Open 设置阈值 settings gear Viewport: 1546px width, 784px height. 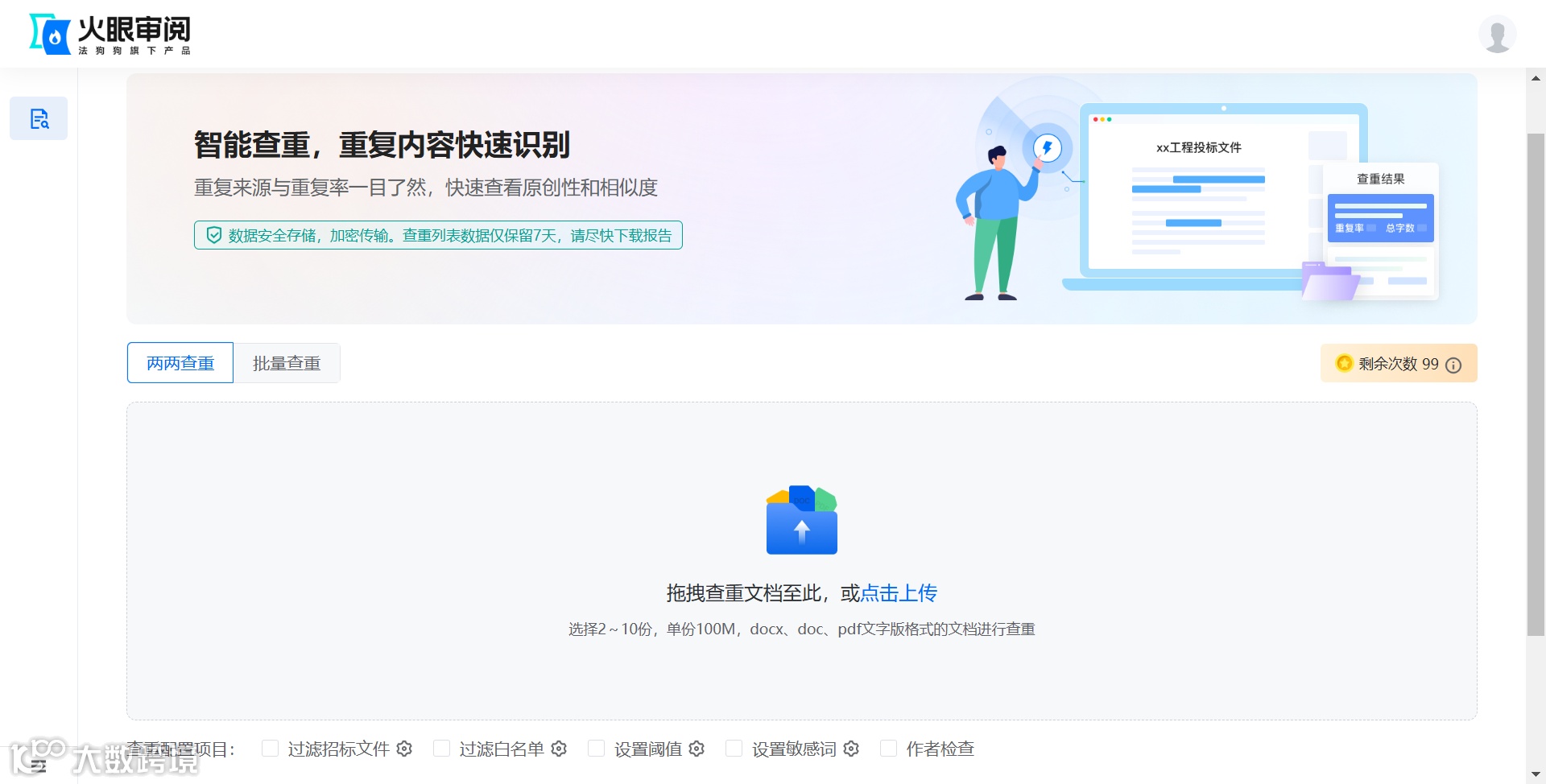pos(697,749)
